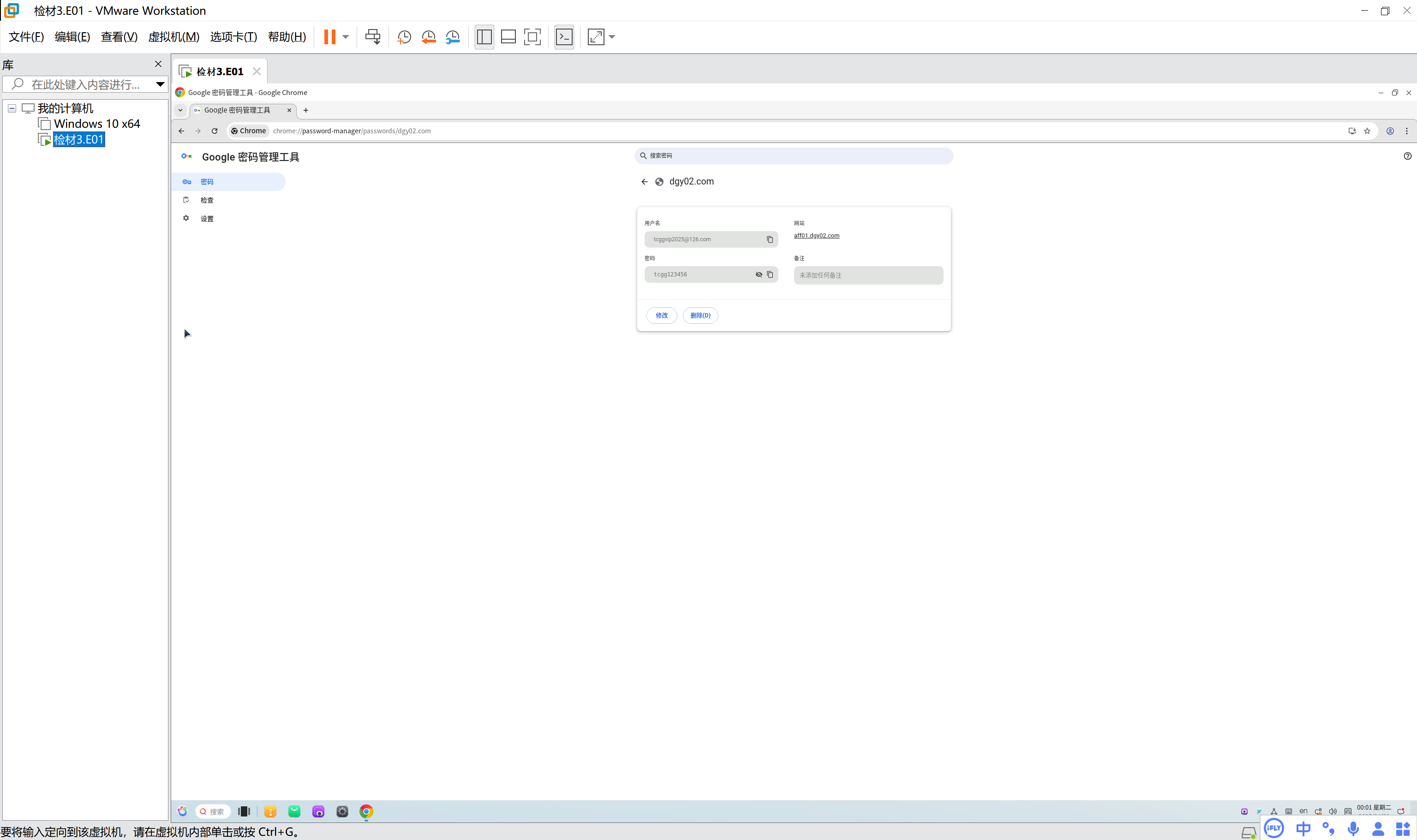Open the orange archive app in taskbar
1417x840 pixels.
[270, 811]
